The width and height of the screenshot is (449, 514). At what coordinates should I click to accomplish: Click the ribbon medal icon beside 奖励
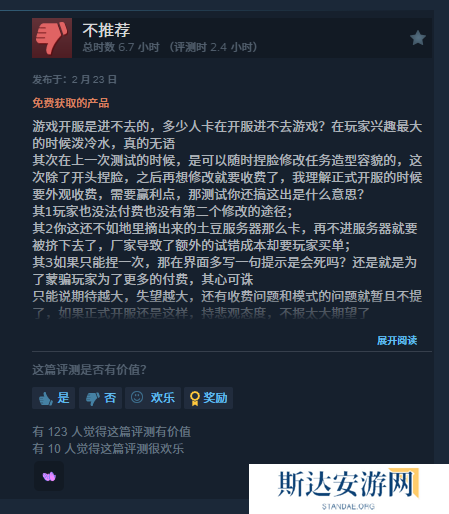pos(194,398)
